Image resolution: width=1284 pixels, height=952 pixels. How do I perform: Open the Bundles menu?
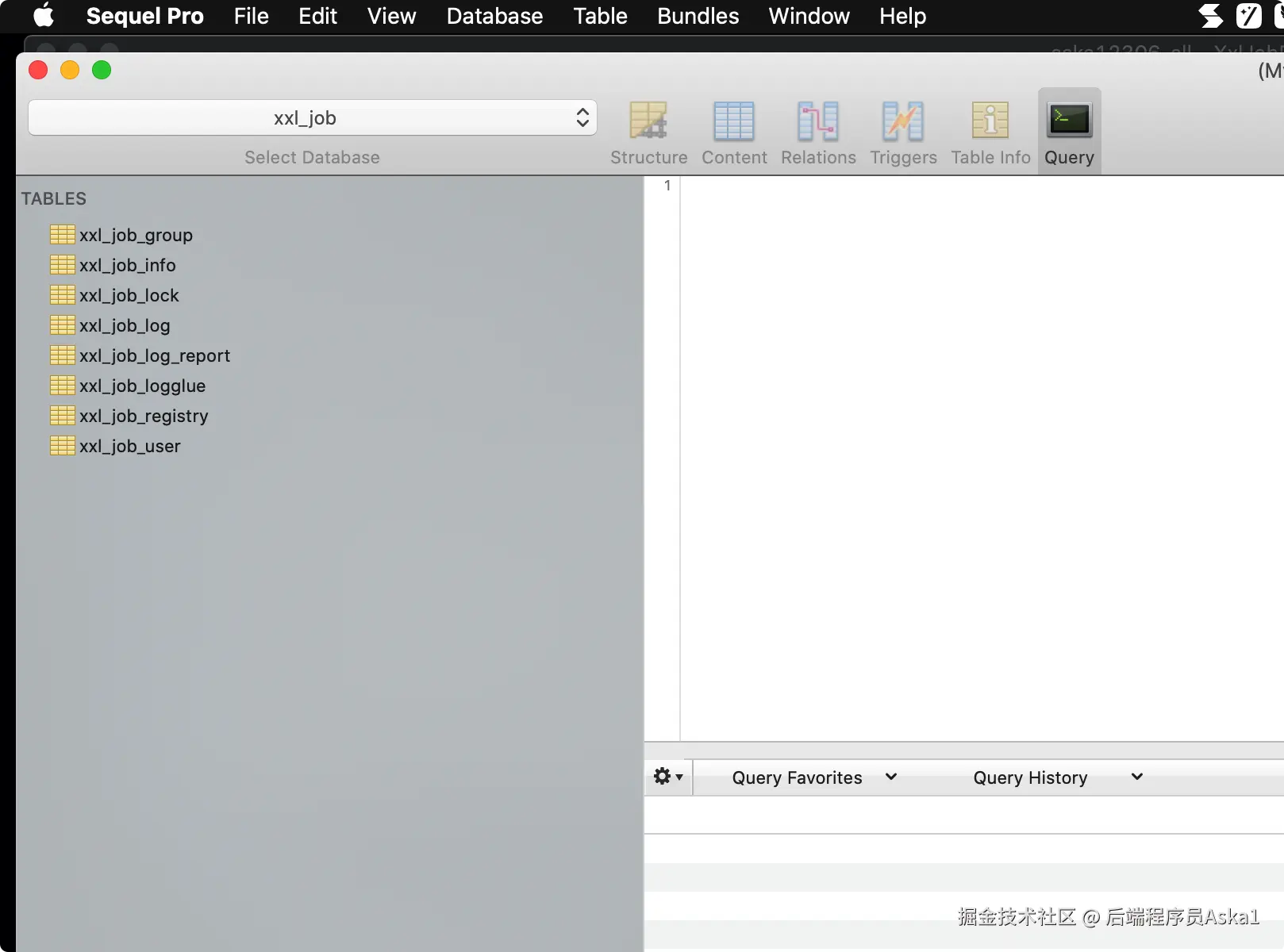[698, 16]
